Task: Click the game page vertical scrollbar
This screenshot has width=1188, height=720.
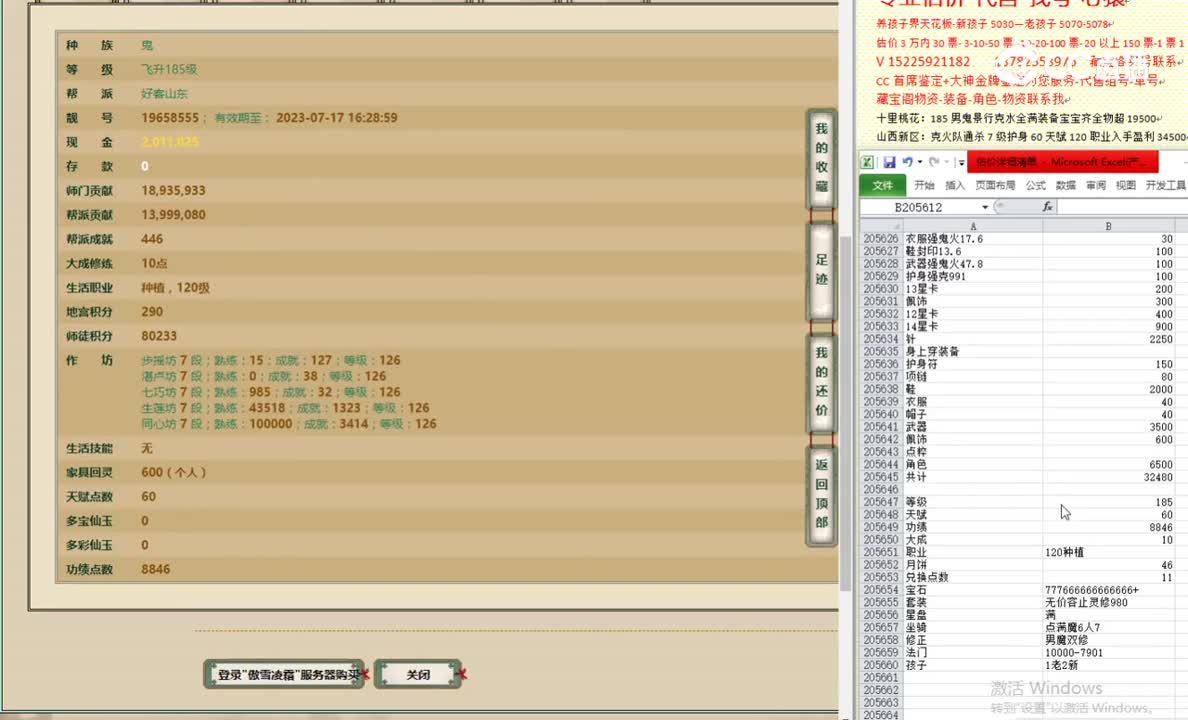Action: coord(845,413)
